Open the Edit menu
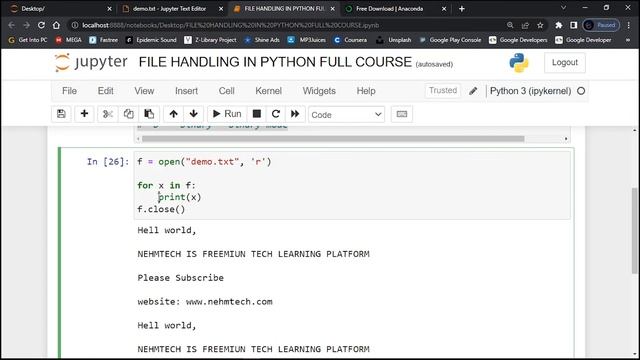 [x=105, y=91]
